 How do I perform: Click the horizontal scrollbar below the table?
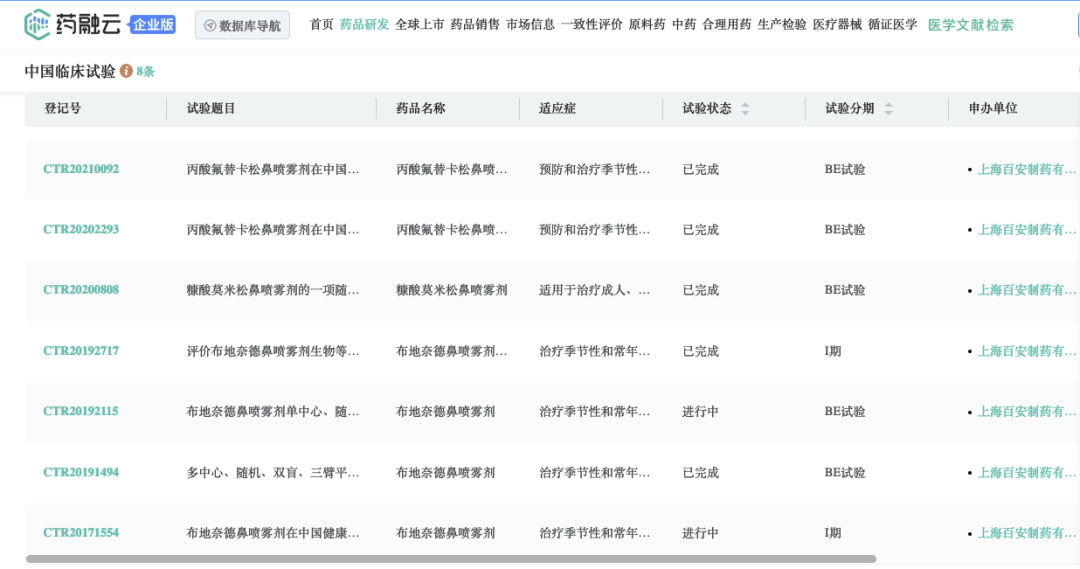[x=451, y=559]
